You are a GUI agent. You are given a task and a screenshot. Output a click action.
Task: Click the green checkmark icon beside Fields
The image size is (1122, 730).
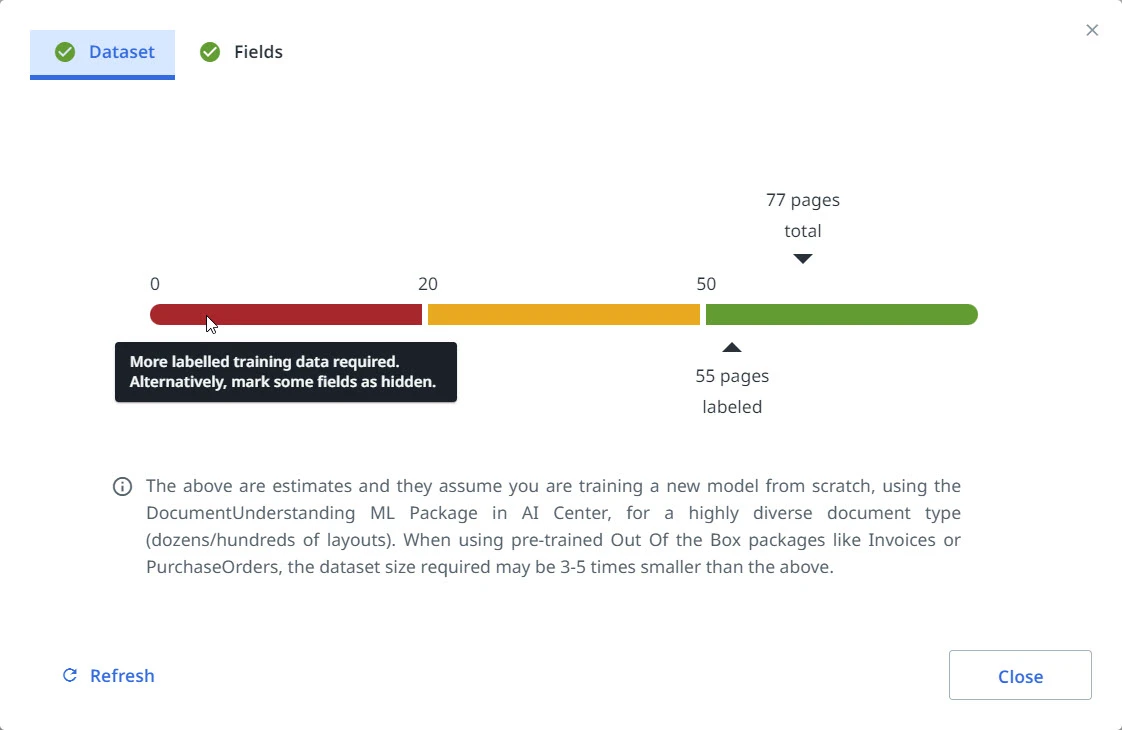pos(210,52)
